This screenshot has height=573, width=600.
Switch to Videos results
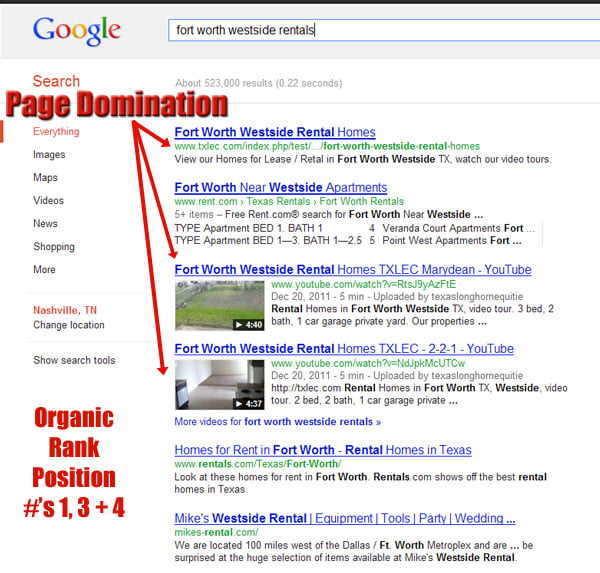[48, 201]
